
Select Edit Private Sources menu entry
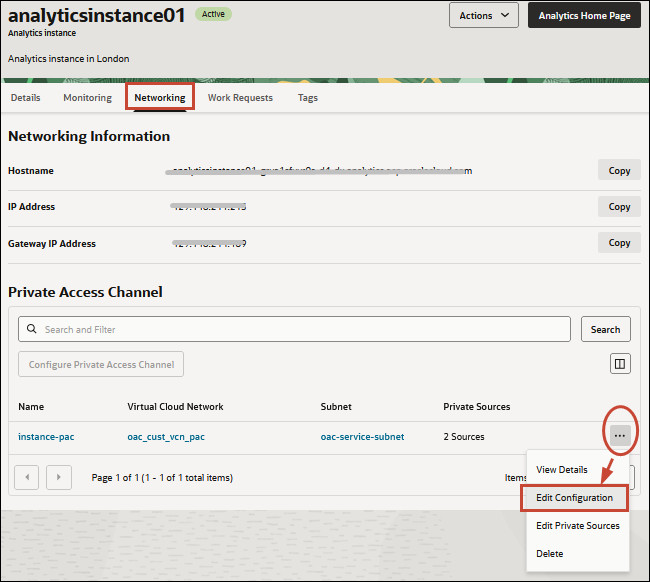[x=577, y=525]
